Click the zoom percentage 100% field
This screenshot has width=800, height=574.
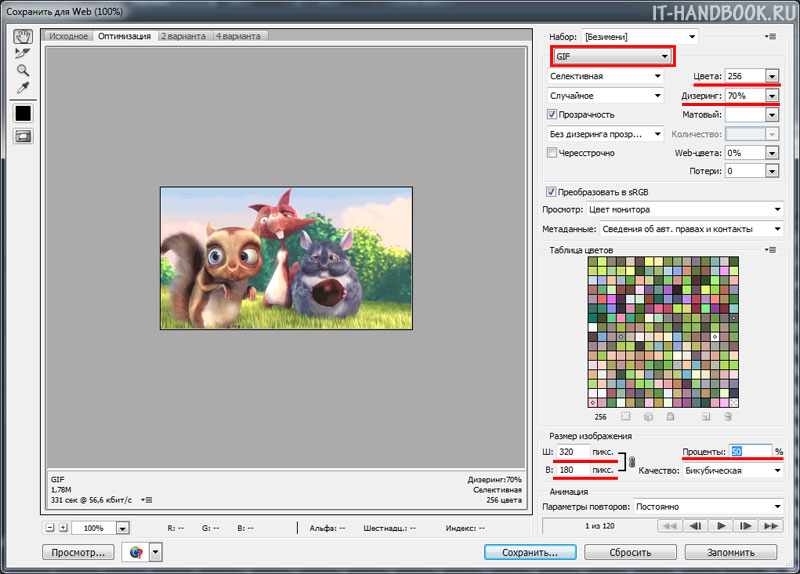(x=93, y=528)
